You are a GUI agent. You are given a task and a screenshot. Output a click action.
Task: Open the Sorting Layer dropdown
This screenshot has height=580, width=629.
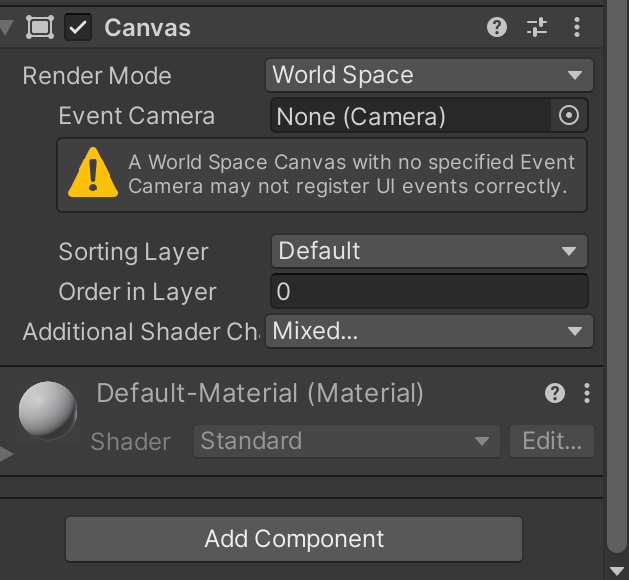[x=429, y=251]
